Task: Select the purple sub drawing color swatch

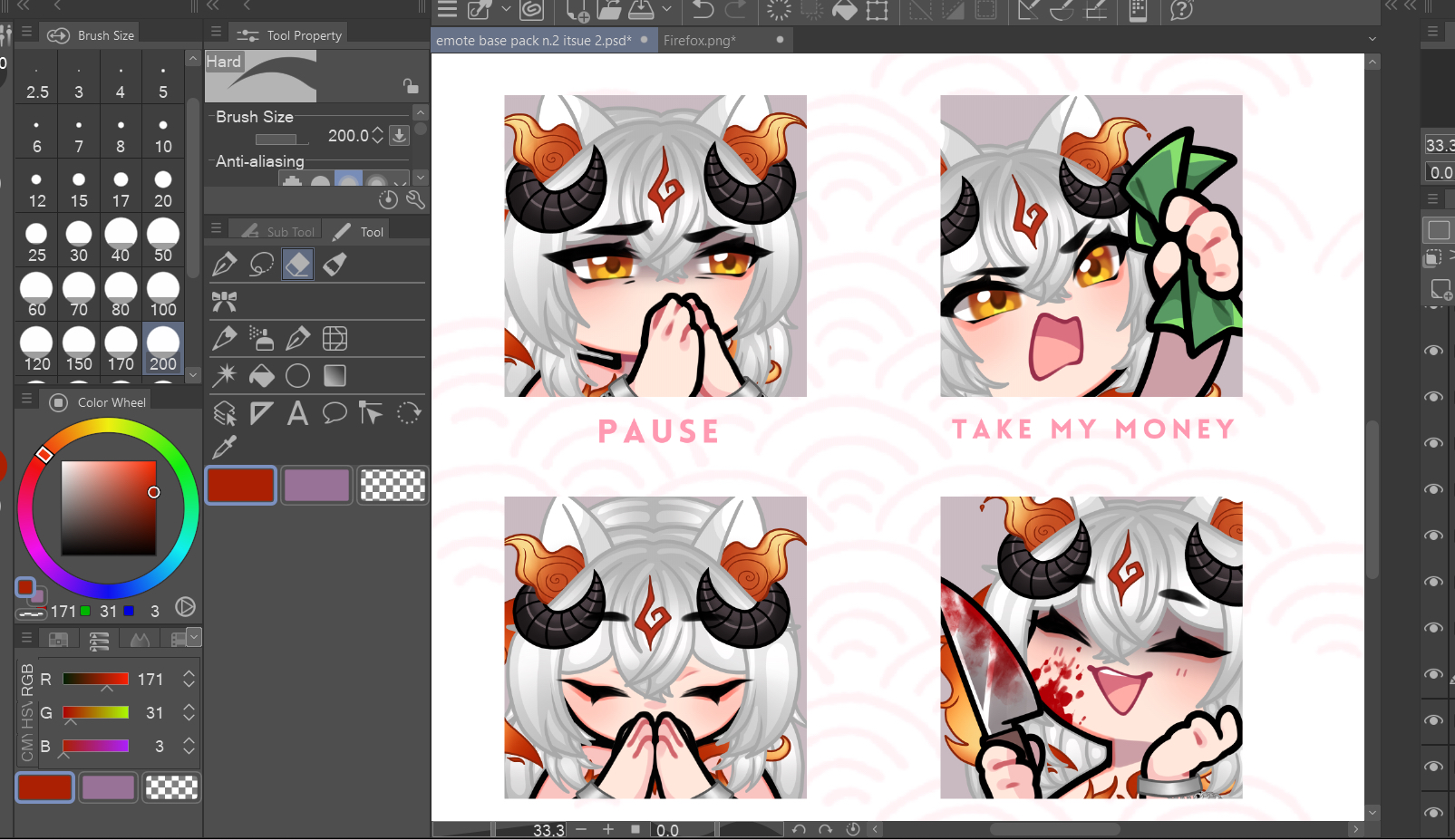Action: 316,486
